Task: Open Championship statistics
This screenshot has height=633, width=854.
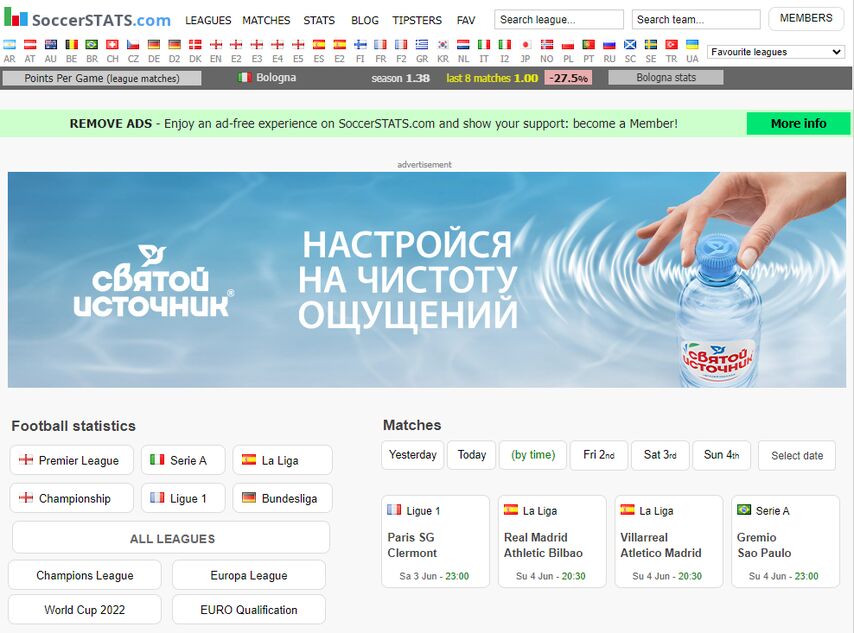Action: click(x=71, y=498)
